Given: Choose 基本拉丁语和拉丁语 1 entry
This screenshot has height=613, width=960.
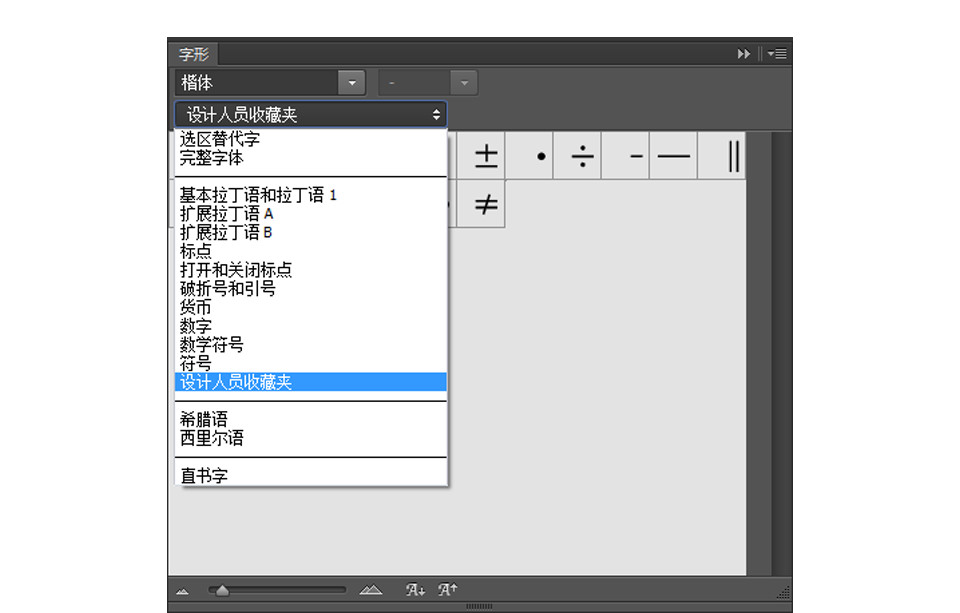Looking at the screenshot, I should point(311,195).
